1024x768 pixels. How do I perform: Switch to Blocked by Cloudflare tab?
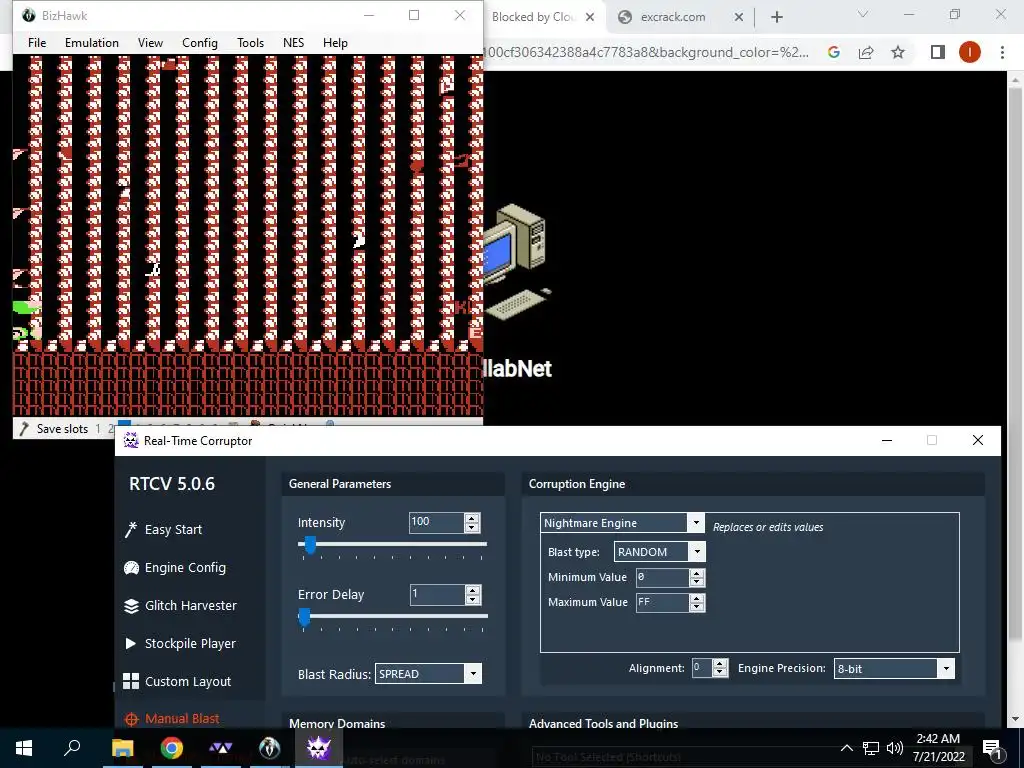[x=532, y=17]
